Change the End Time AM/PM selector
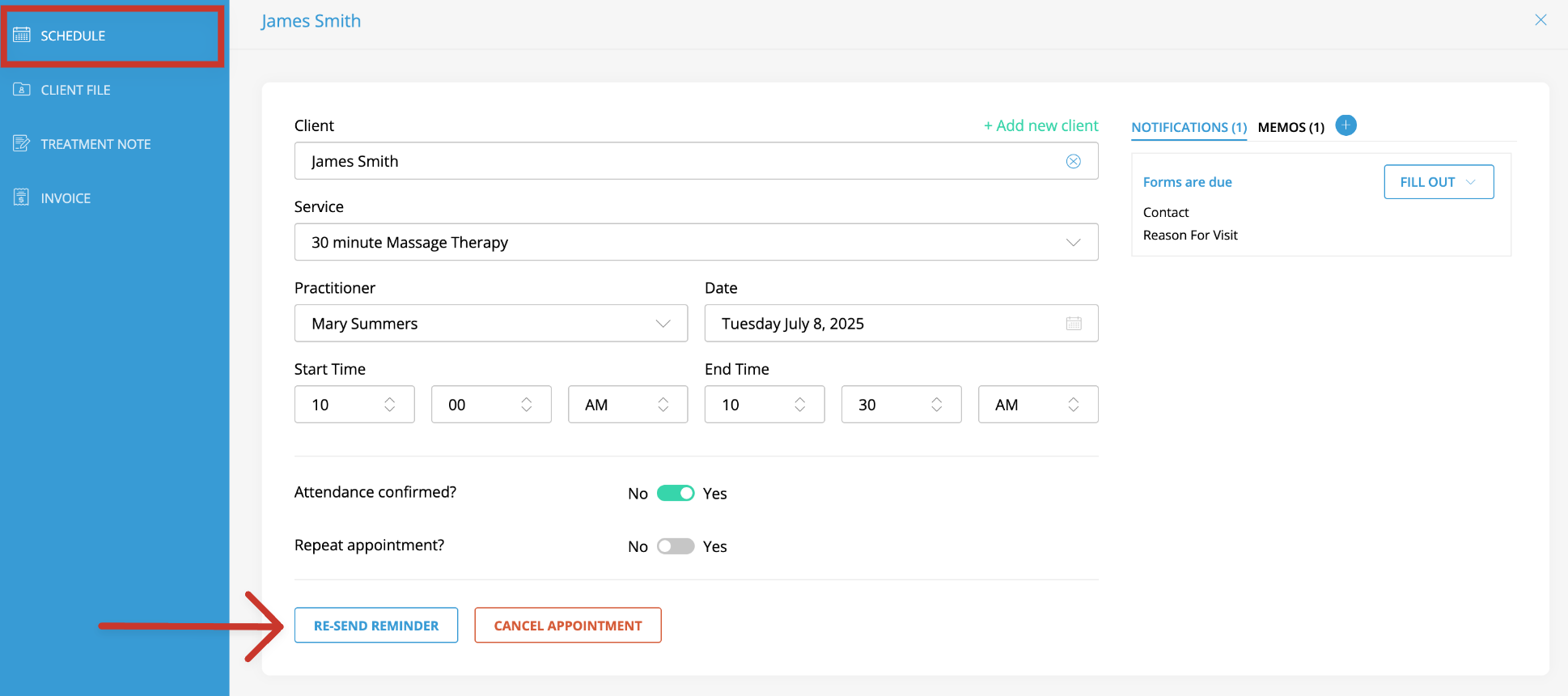Image resolution: width=1568 pixels, height=696 pixels. point(1038,404)
